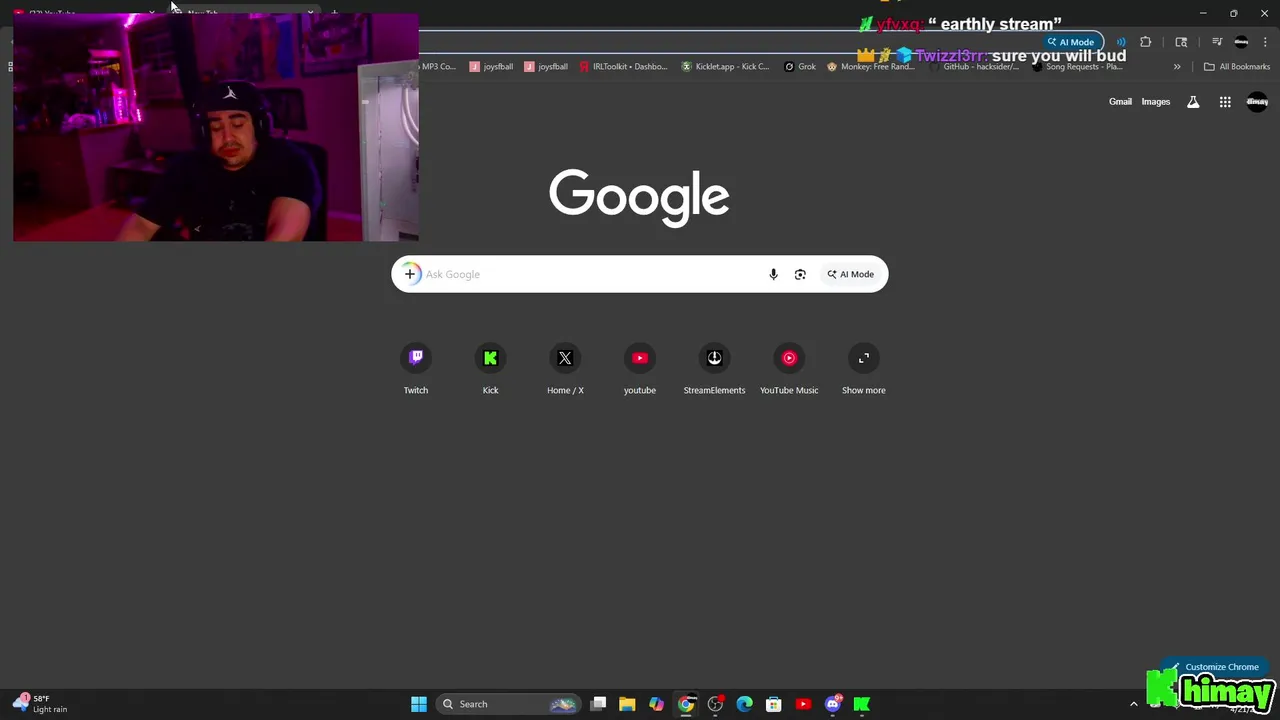Viewport: 1280px width, 720px height.
Task: Launch Copilot from the taskbar
Action: click(656, 704)
